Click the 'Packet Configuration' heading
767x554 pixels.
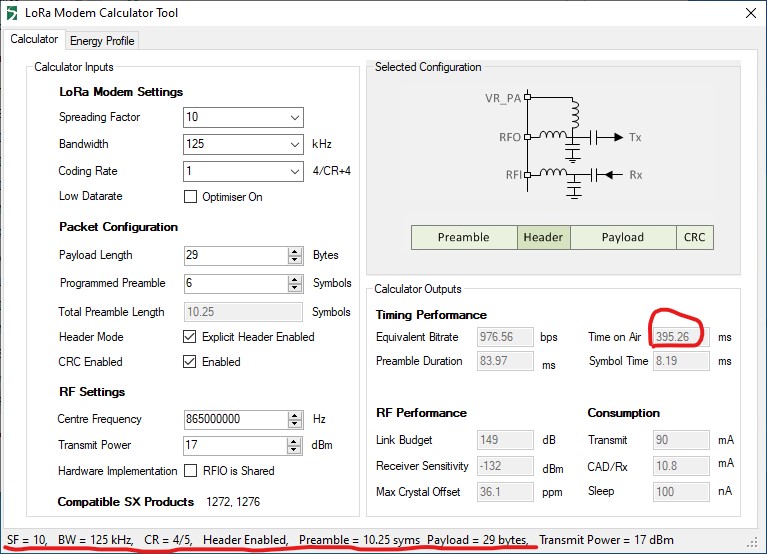(118, 227)
